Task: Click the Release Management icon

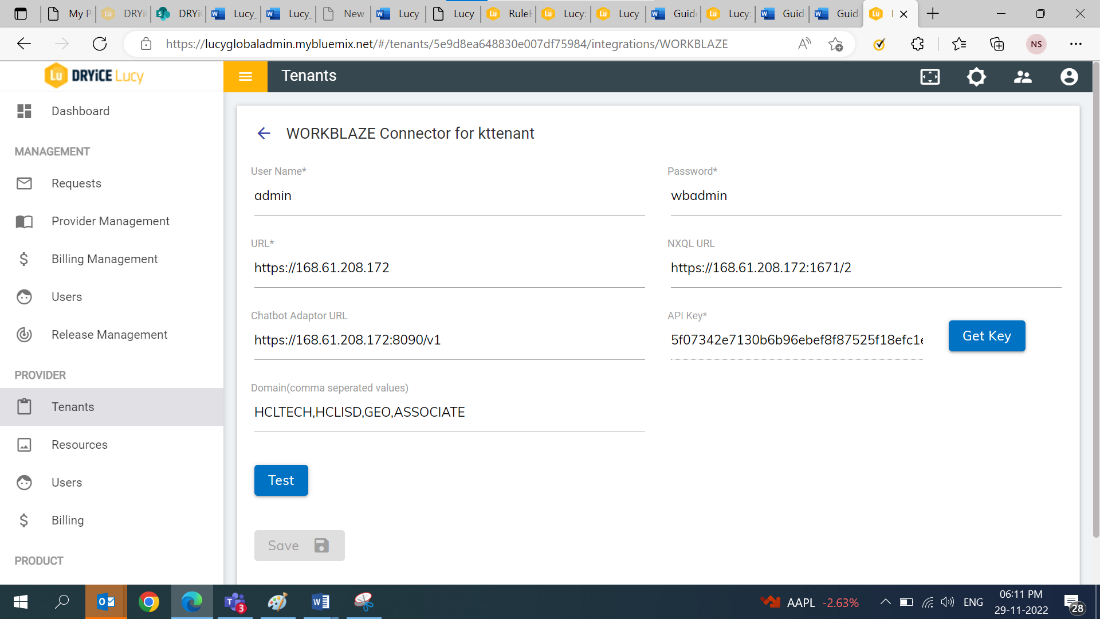Action: point(25,335)
